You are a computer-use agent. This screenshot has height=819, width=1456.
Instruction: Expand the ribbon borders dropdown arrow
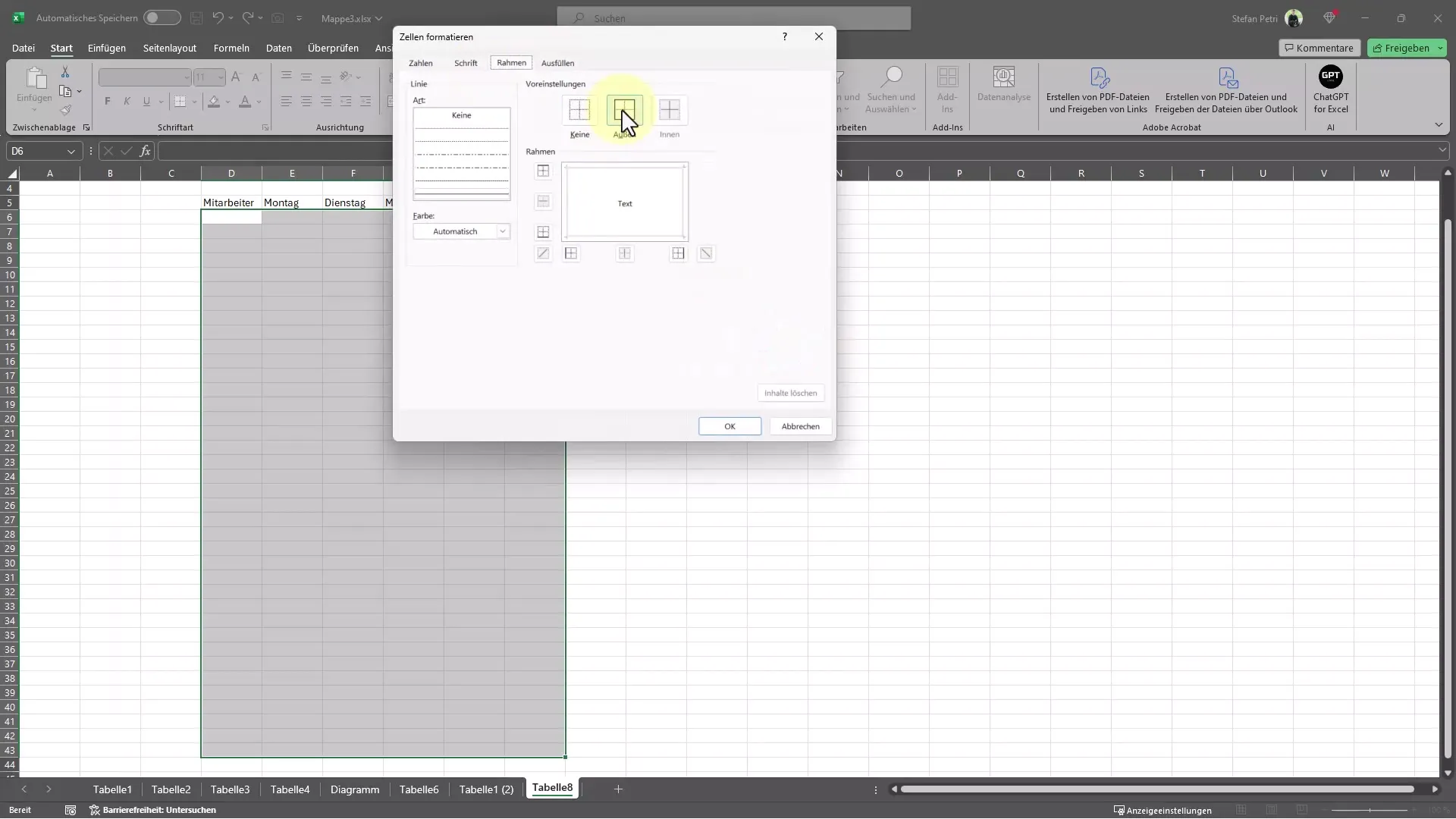click(194, 102)
